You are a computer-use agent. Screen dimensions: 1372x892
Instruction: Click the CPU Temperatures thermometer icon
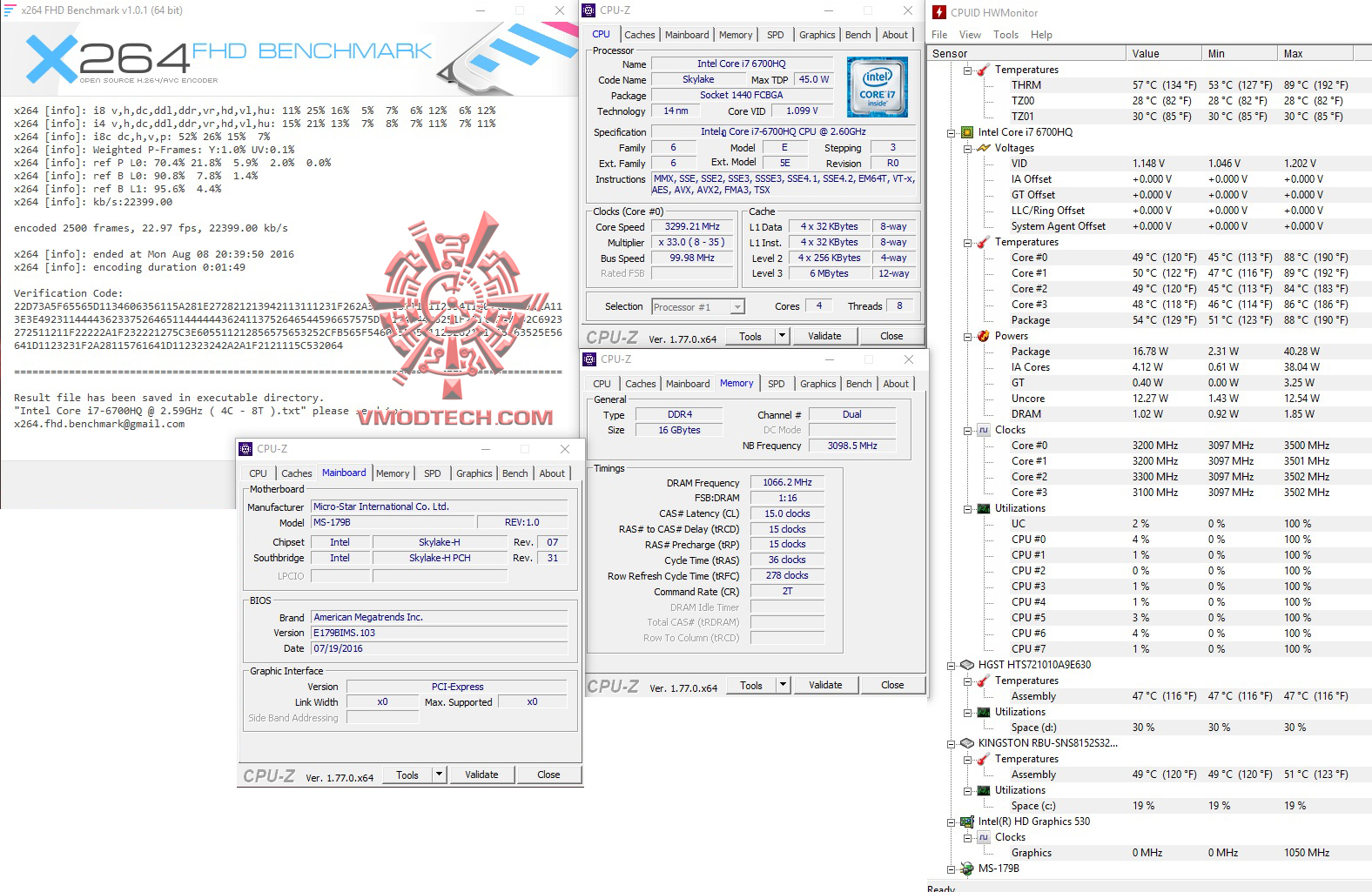point(984,242)
